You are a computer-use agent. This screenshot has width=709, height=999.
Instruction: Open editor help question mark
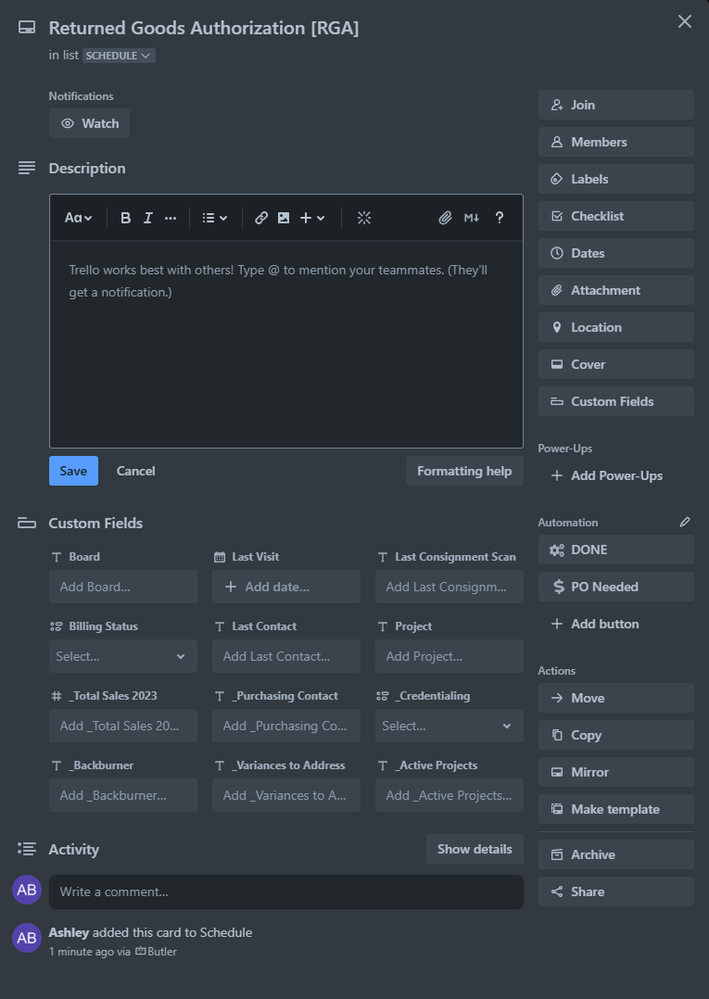tap(499, 218)
